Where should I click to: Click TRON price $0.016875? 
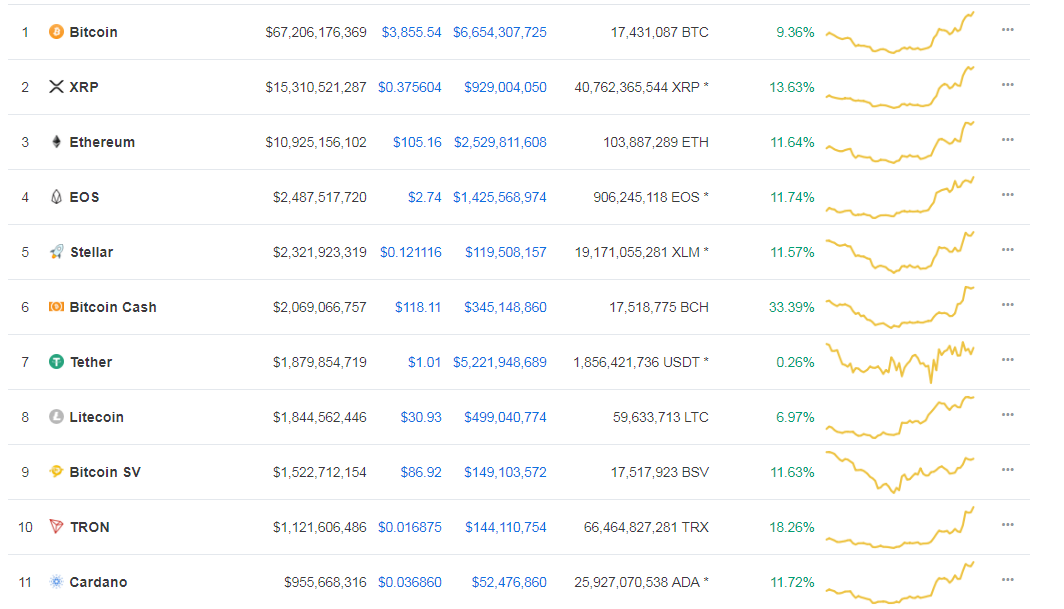[410, 527]
